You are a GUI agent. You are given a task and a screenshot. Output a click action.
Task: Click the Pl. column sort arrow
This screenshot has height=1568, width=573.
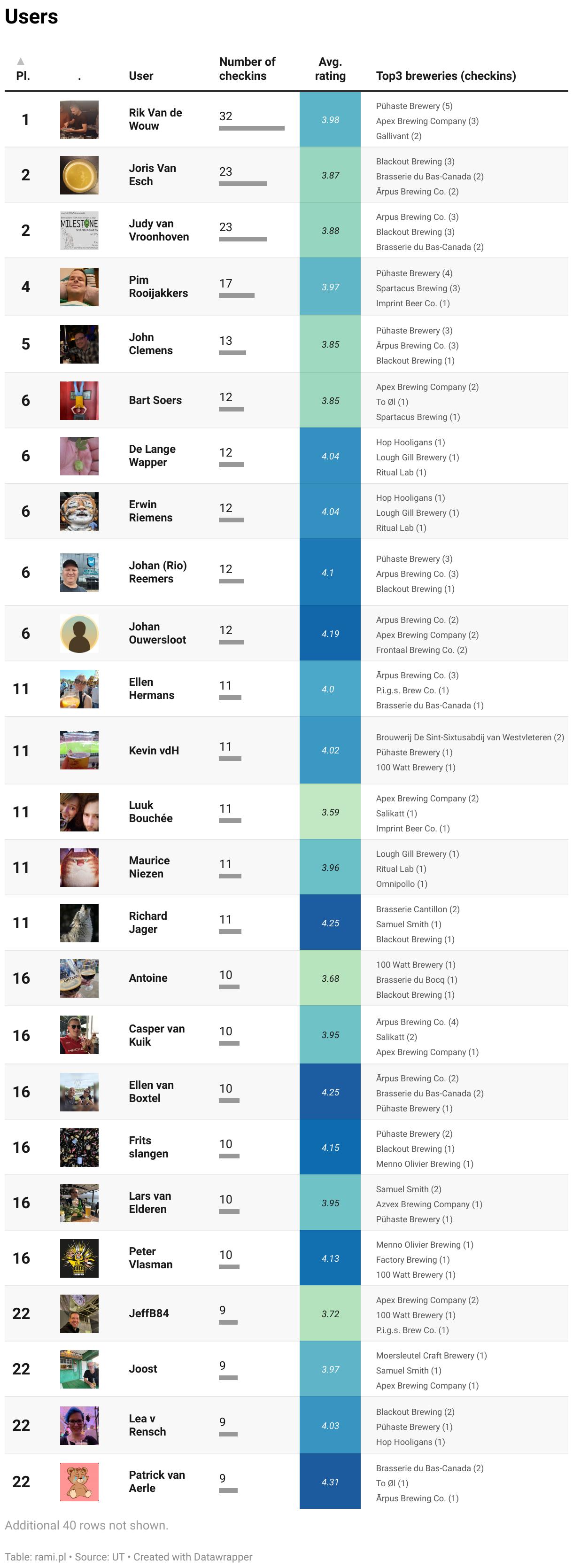pyautogui.click(x=21, y=61)
